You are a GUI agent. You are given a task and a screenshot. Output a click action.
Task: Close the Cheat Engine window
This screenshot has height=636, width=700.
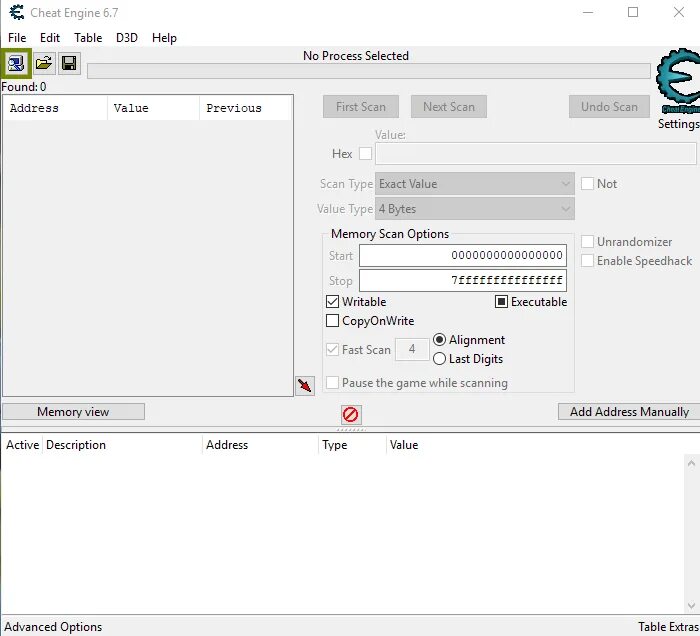click(679, 12)
